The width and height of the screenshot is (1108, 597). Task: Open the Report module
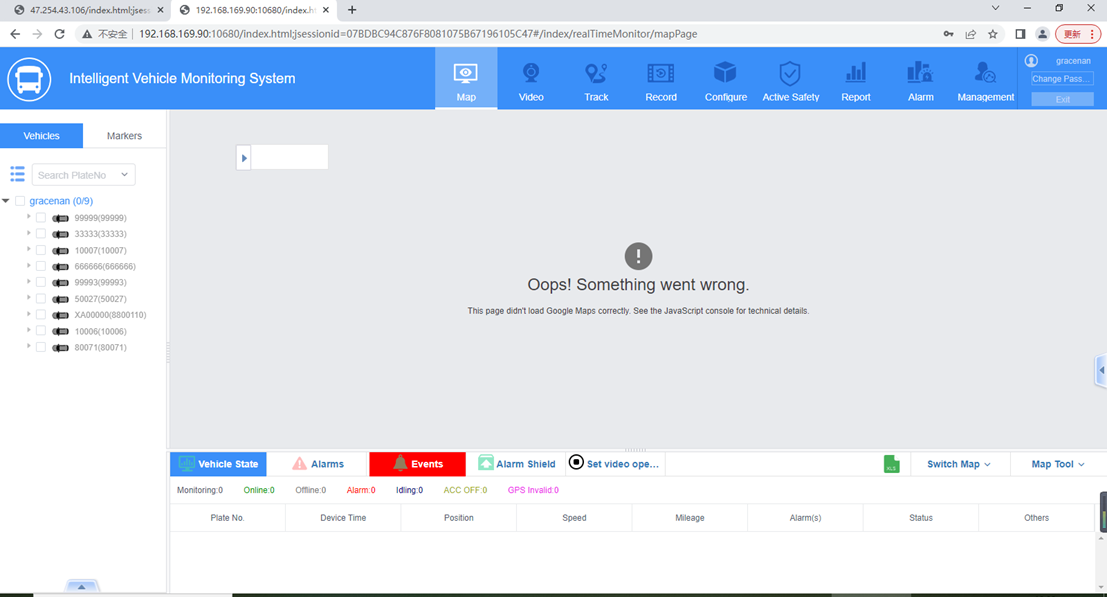click(856, 78)
